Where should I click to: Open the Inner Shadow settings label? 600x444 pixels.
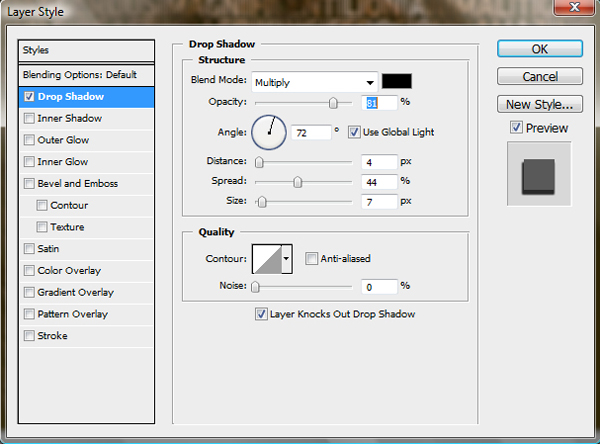click(x=70, y=118)
